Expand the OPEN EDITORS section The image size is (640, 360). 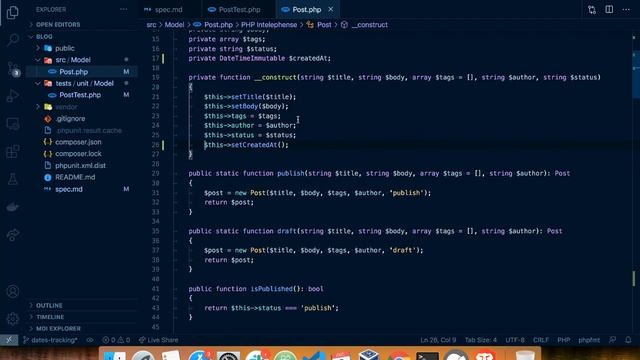[x=58, y=24]
